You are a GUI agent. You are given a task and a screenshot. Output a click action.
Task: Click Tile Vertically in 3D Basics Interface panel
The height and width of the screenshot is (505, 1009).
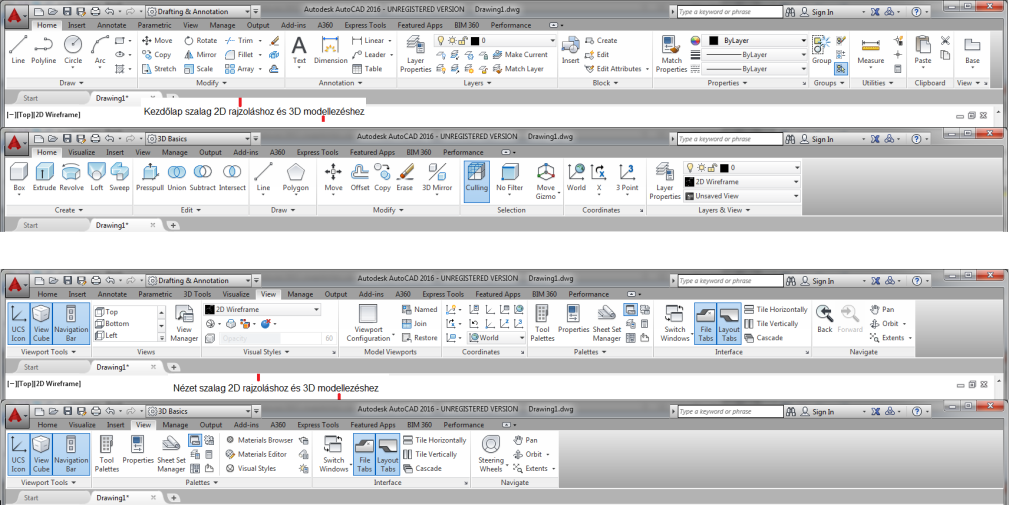[430, 454]
